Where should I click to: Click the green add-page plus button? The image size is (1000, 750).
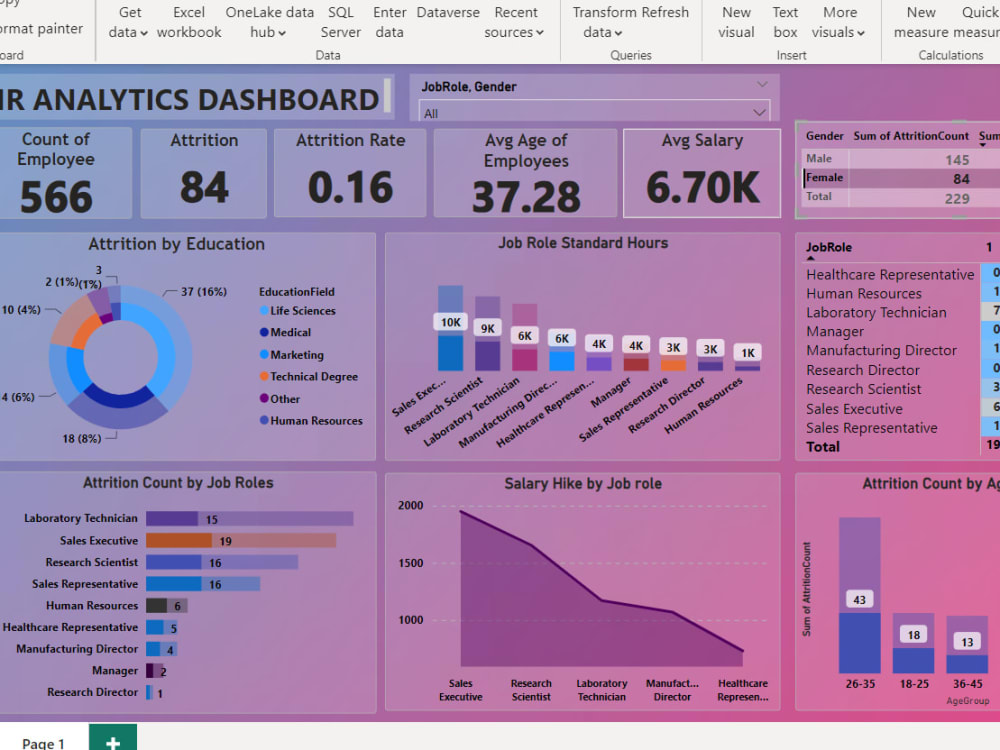point(113,740)
